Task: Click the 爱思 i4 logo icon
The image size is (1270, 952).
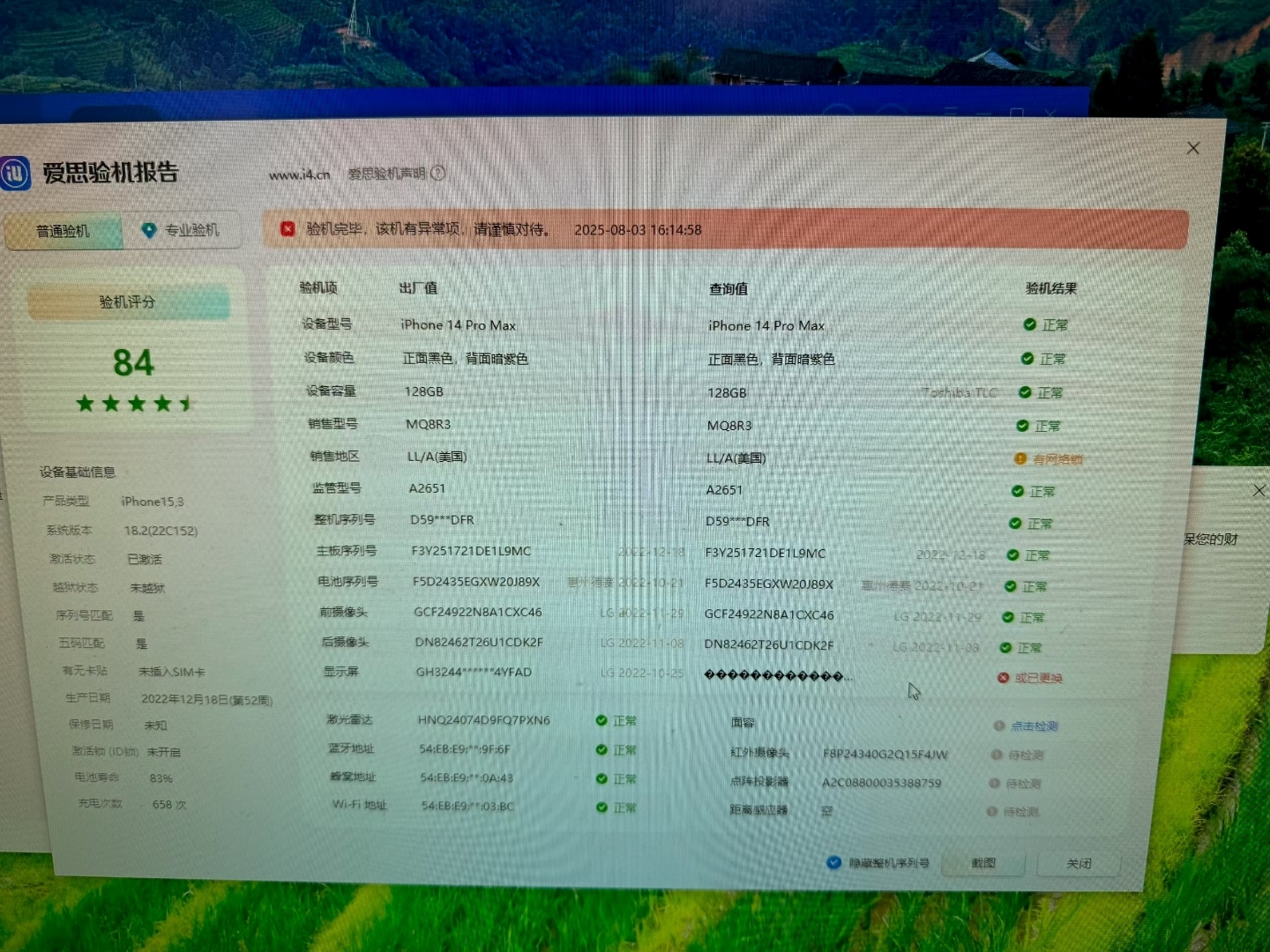Action: pos(15,173)
